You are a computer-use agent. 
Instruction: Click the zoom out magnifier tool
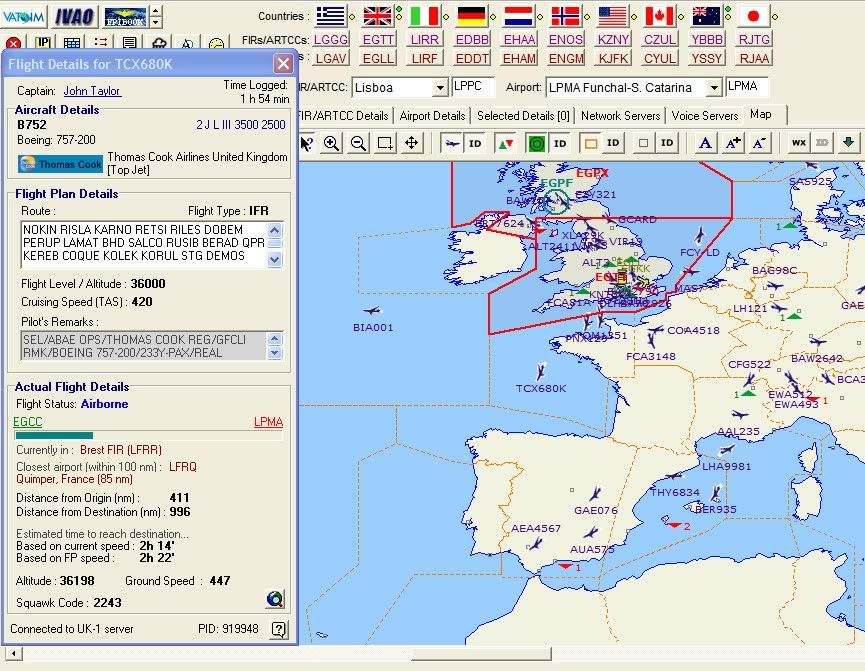357,143
